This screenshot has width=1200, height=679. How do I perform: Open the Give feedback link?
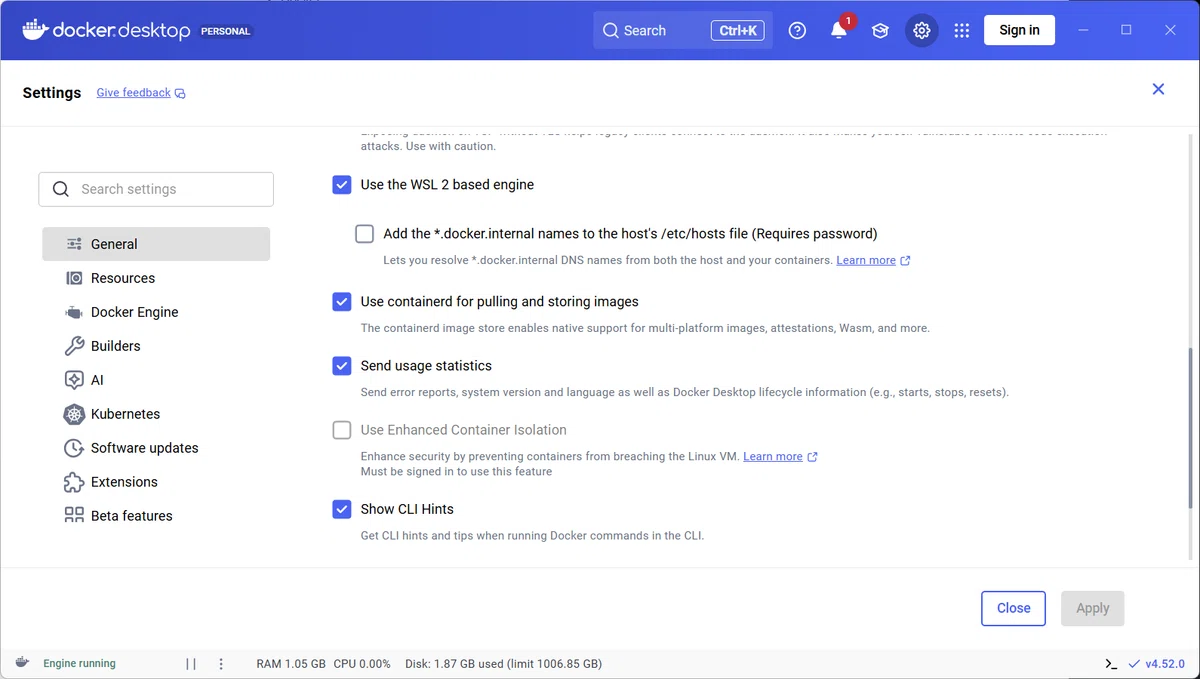point(133,93)
